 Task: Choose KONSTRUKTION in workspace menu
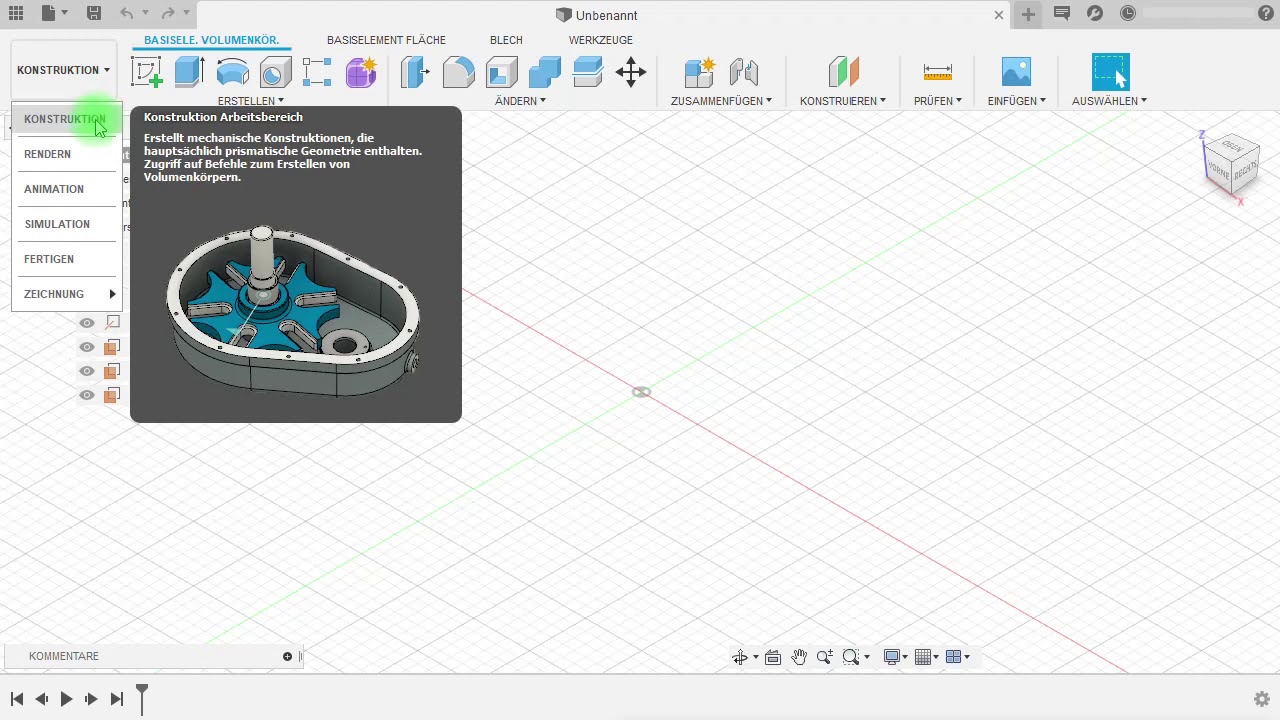[67, 119]
